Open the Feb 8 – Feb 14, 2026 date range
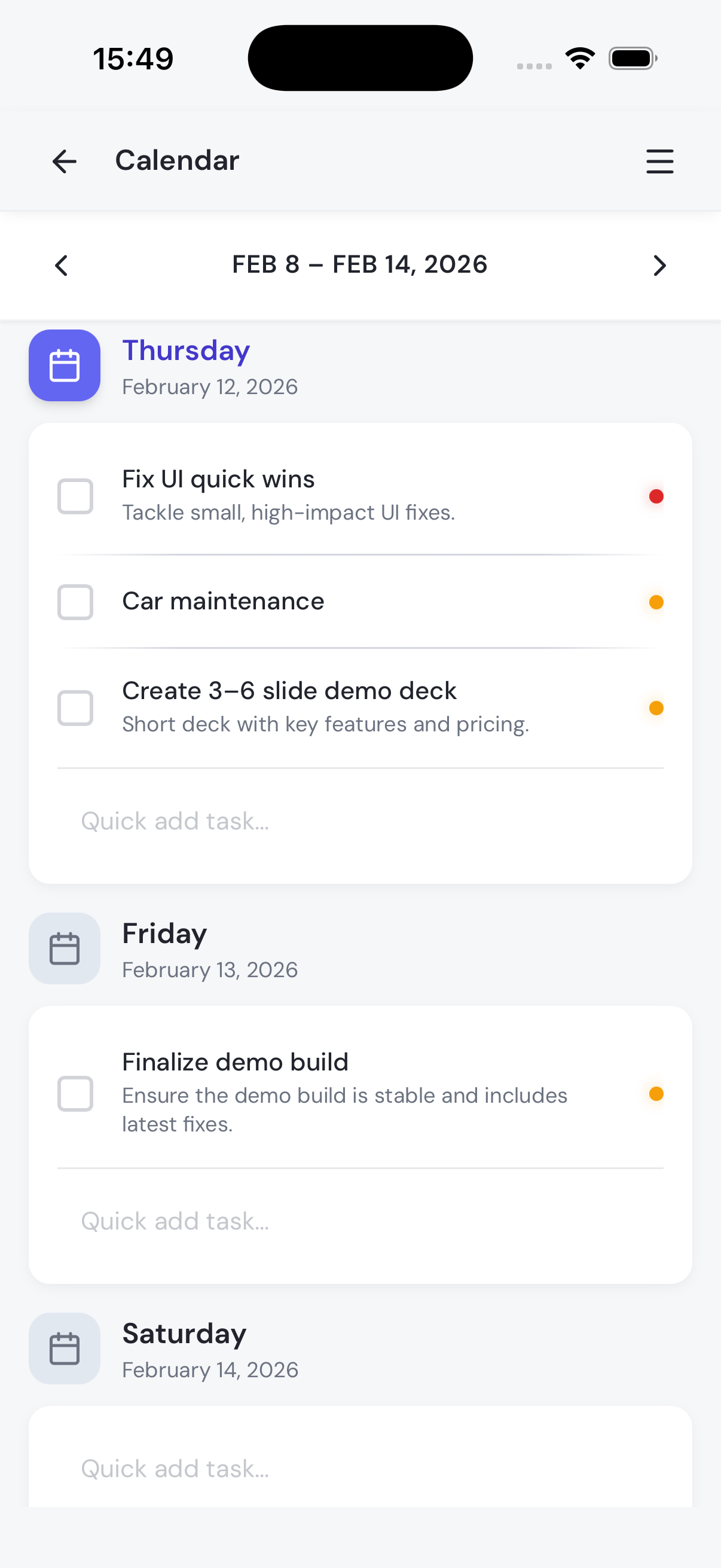 (x=359, y=265)
